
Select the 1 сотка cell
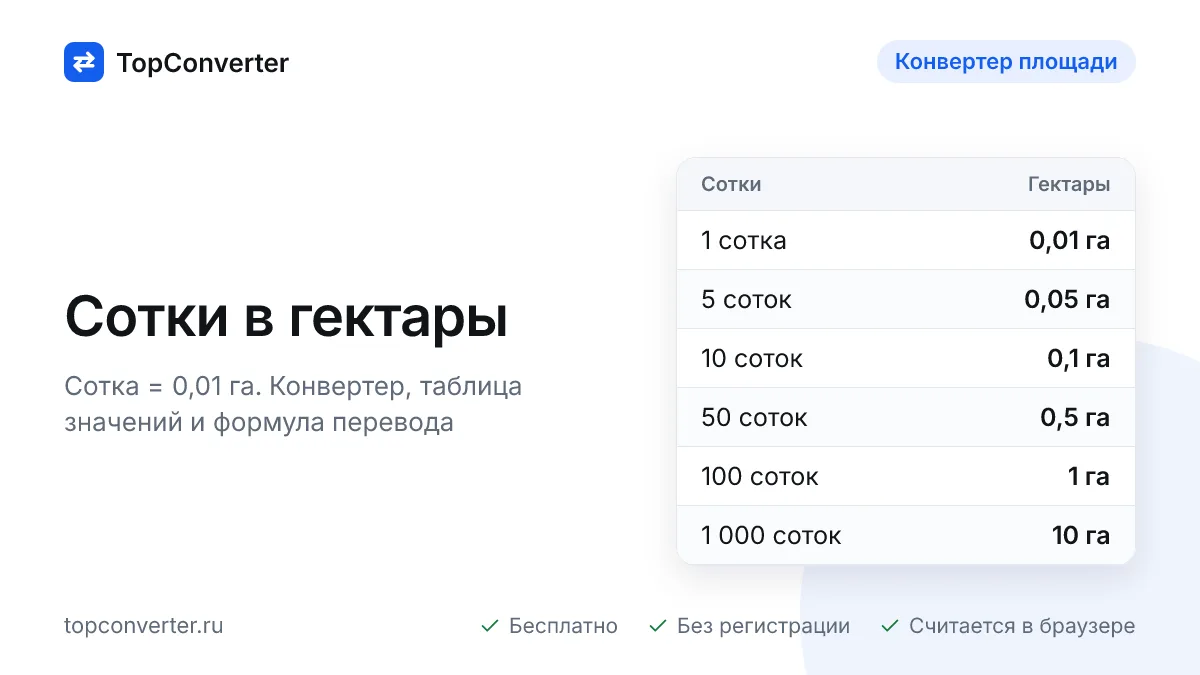tap(744, 241)
